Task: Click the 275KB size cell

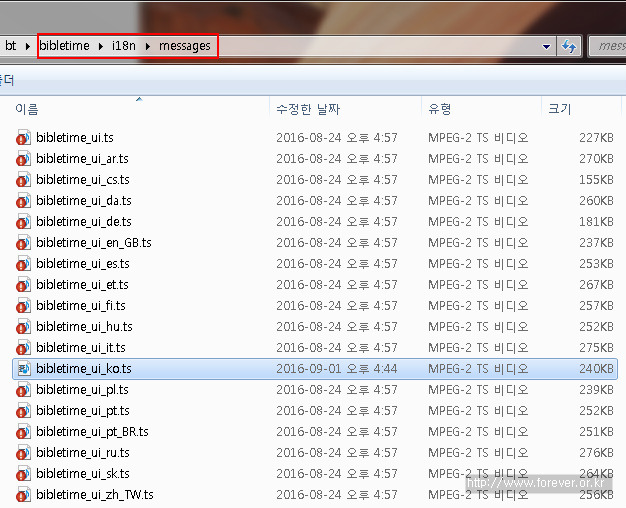Action: pyautogui.click(x=596, y=348)
